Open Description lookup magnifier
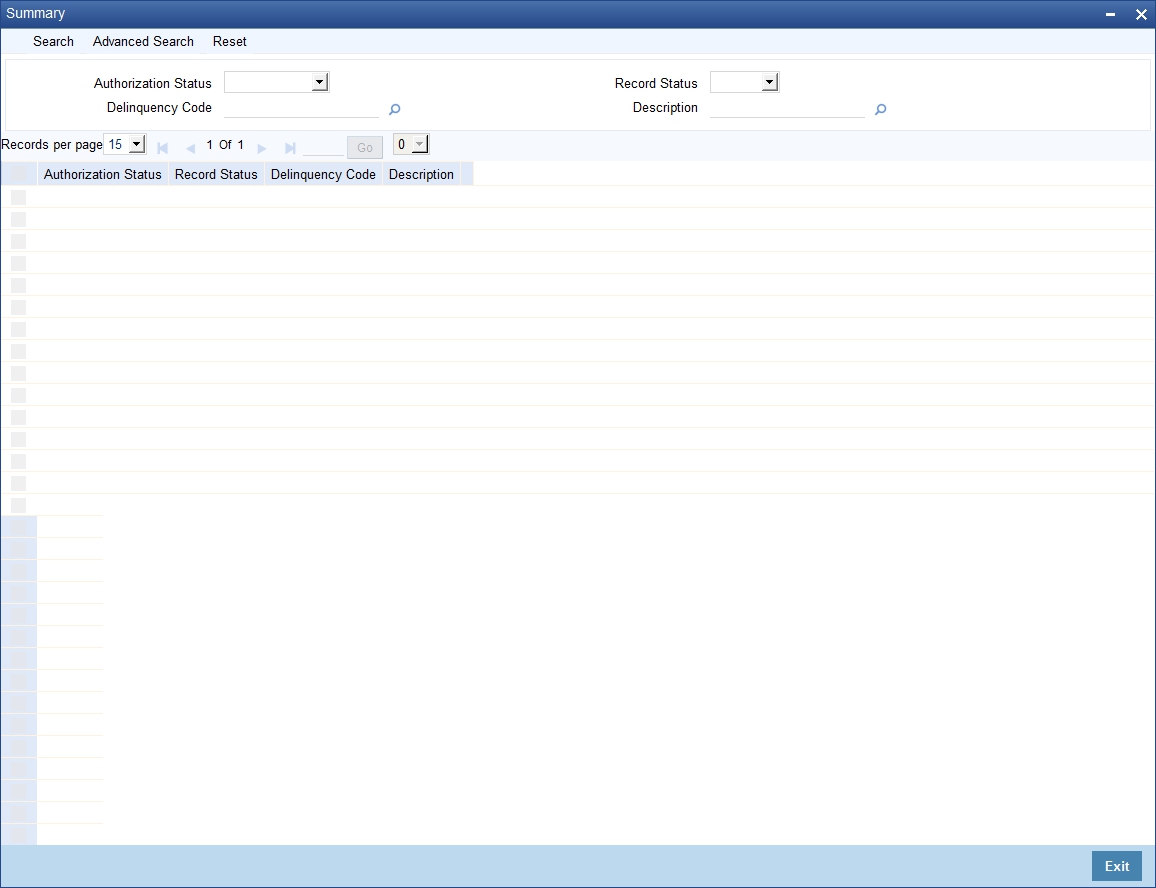Viewport: 1156px width, 888px height. pos(880,109)
